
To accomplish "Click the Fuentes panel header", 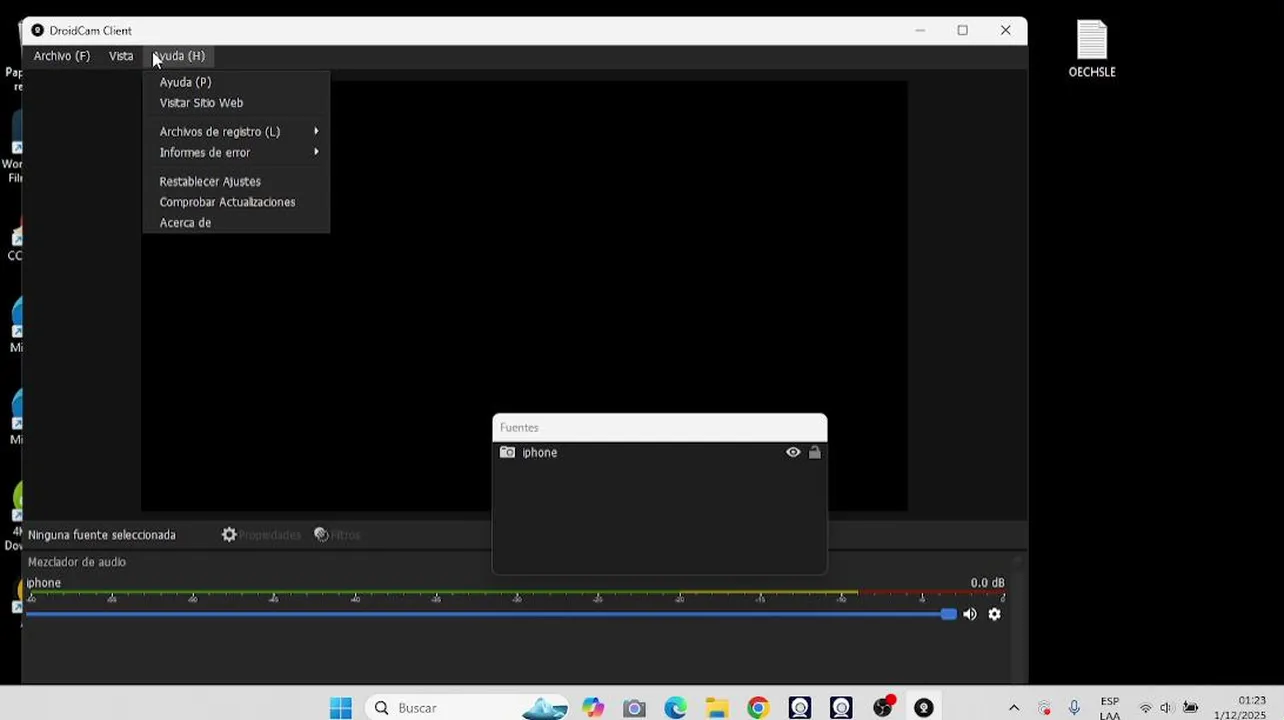I will (660, 427).
